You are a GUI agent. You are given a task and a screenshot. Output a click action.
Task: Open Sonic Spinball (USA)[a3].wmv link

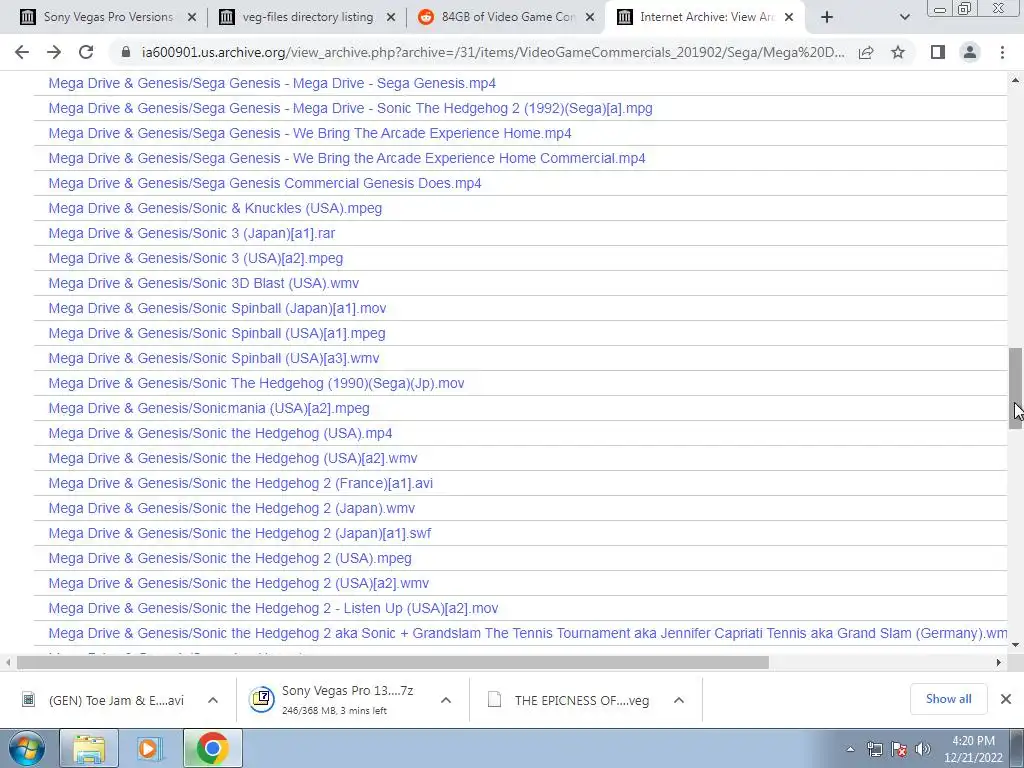click(x=214, y=359)
